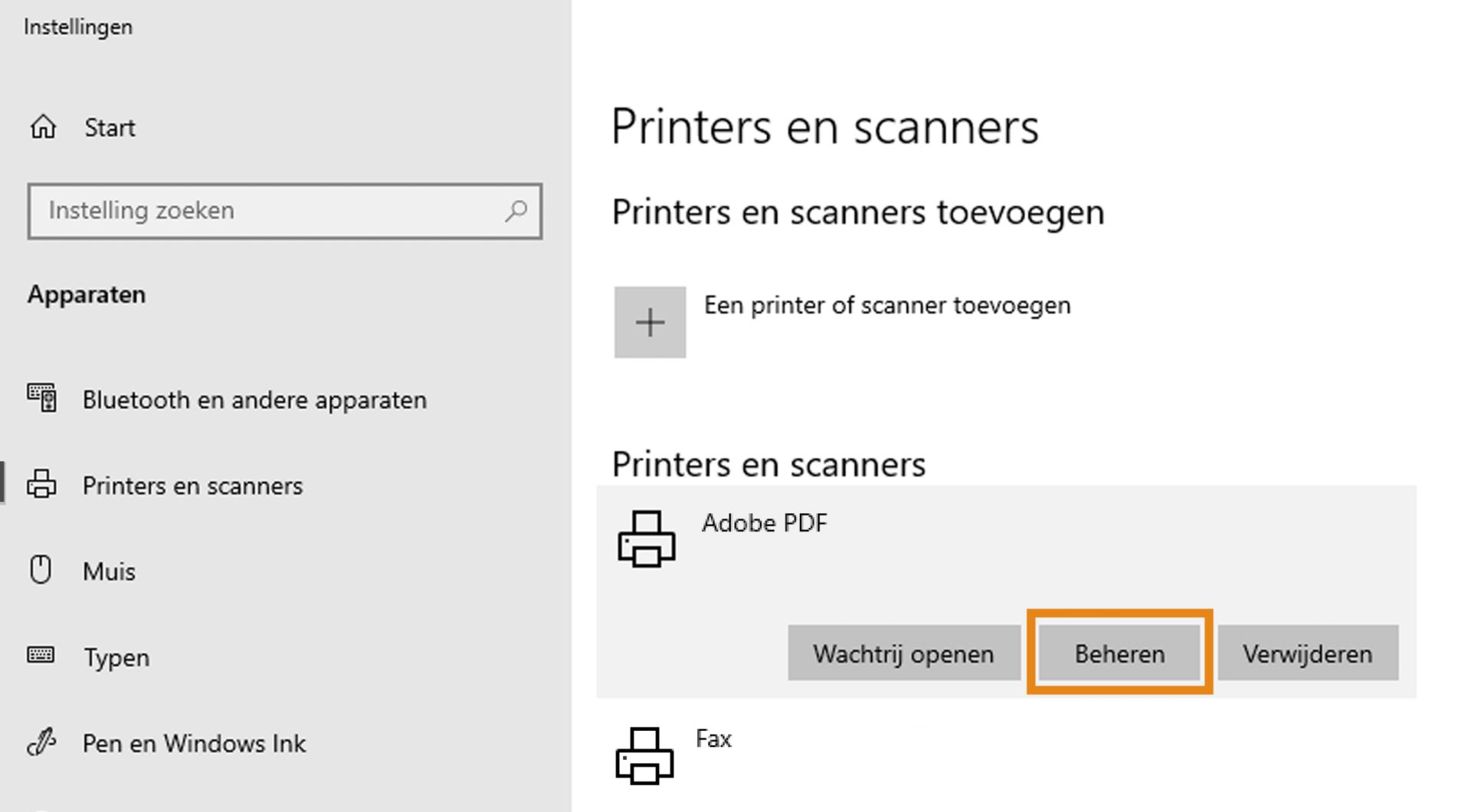
Task: Open Bluetooth en andere apparaten
Action: coord(254,399)
